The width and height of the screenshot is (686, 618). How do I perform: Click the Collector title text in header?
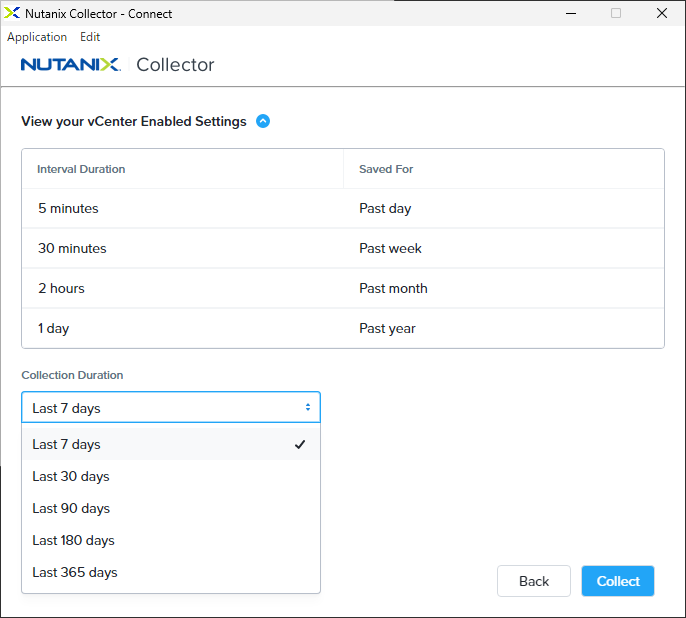tap(175, 65)
